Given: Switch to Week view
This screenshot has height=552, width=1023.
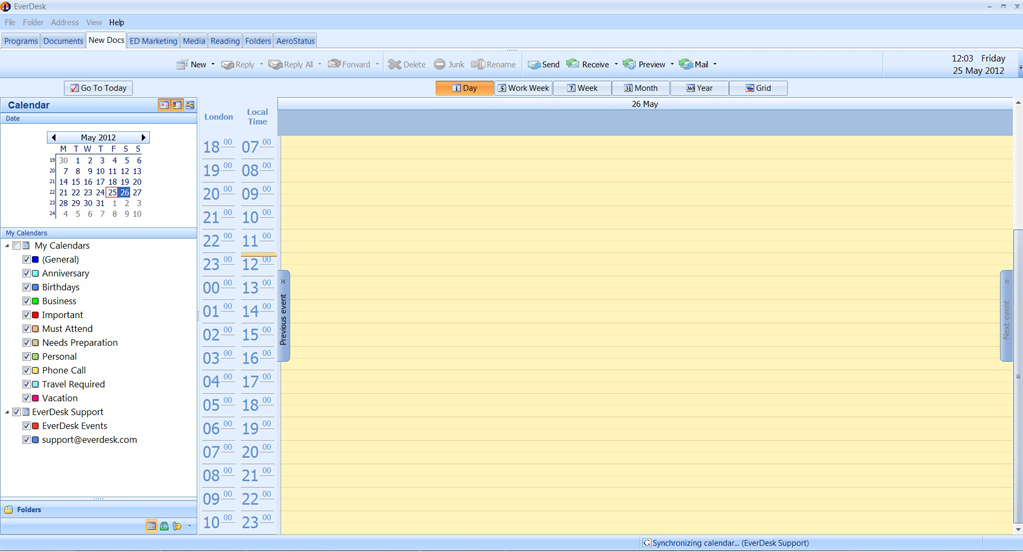Looking at the screenshot, I should (x=582, y=88).
